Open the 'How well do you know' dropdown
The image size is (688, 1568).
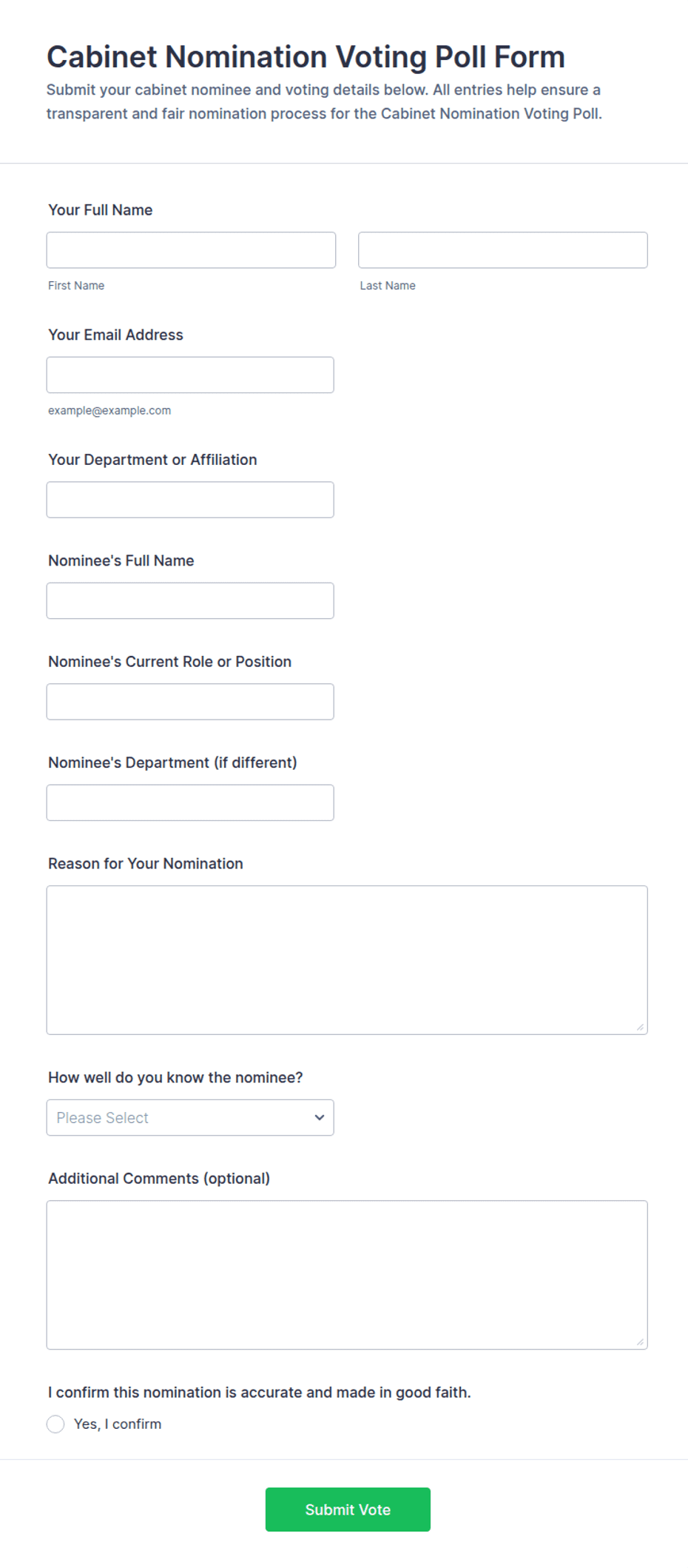[x=190, y=1118]
